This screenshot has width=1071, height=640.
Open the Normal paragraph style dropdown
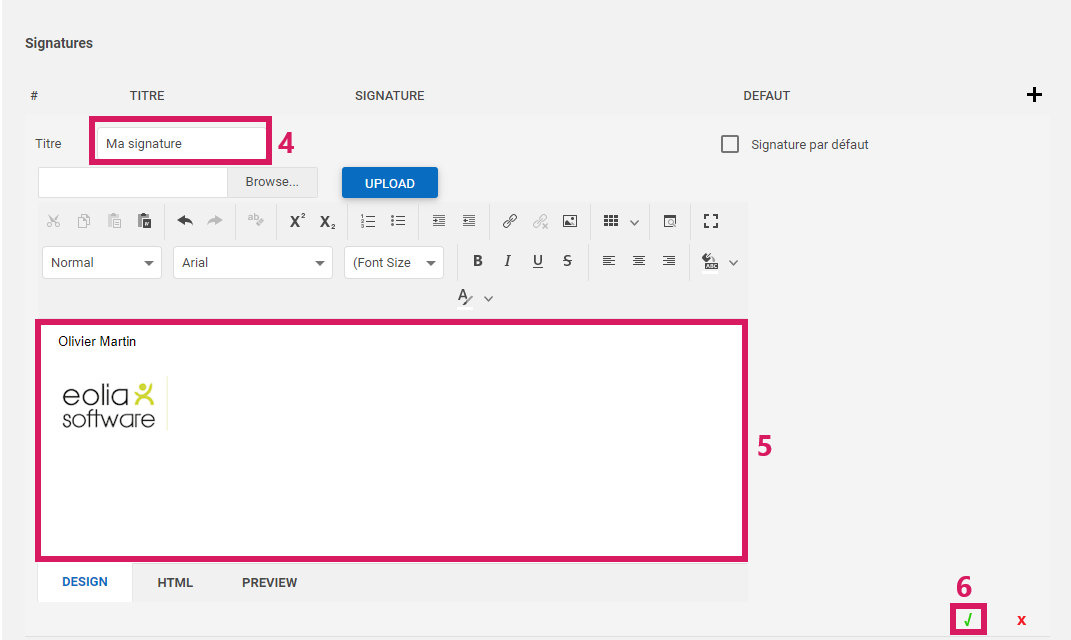click(x=101, y=262)
